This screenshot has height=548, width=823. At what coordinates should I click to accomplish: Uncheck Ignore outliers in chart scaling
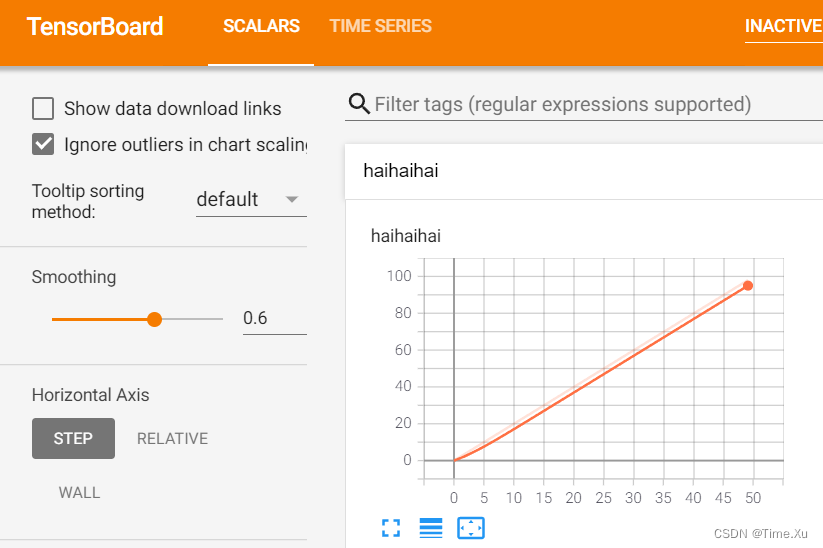point(43,144)
